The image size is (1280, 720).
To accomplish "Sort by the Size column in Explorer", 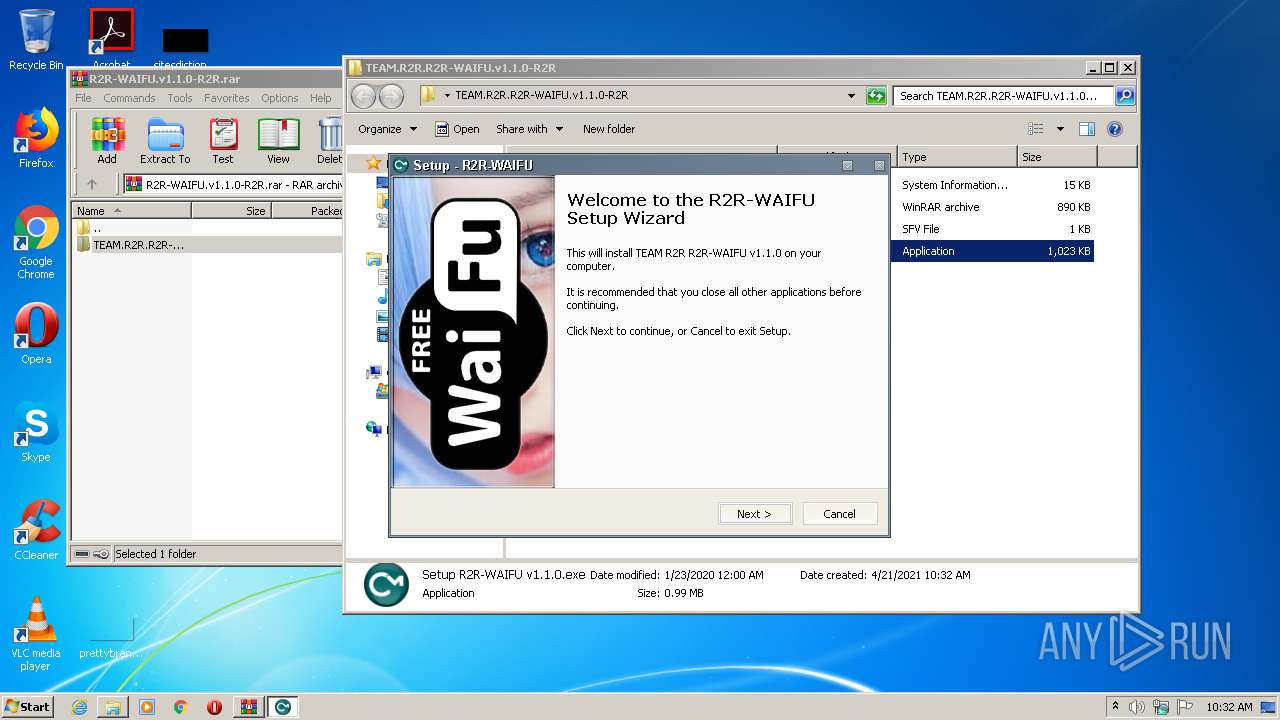I will (1057, 157).
